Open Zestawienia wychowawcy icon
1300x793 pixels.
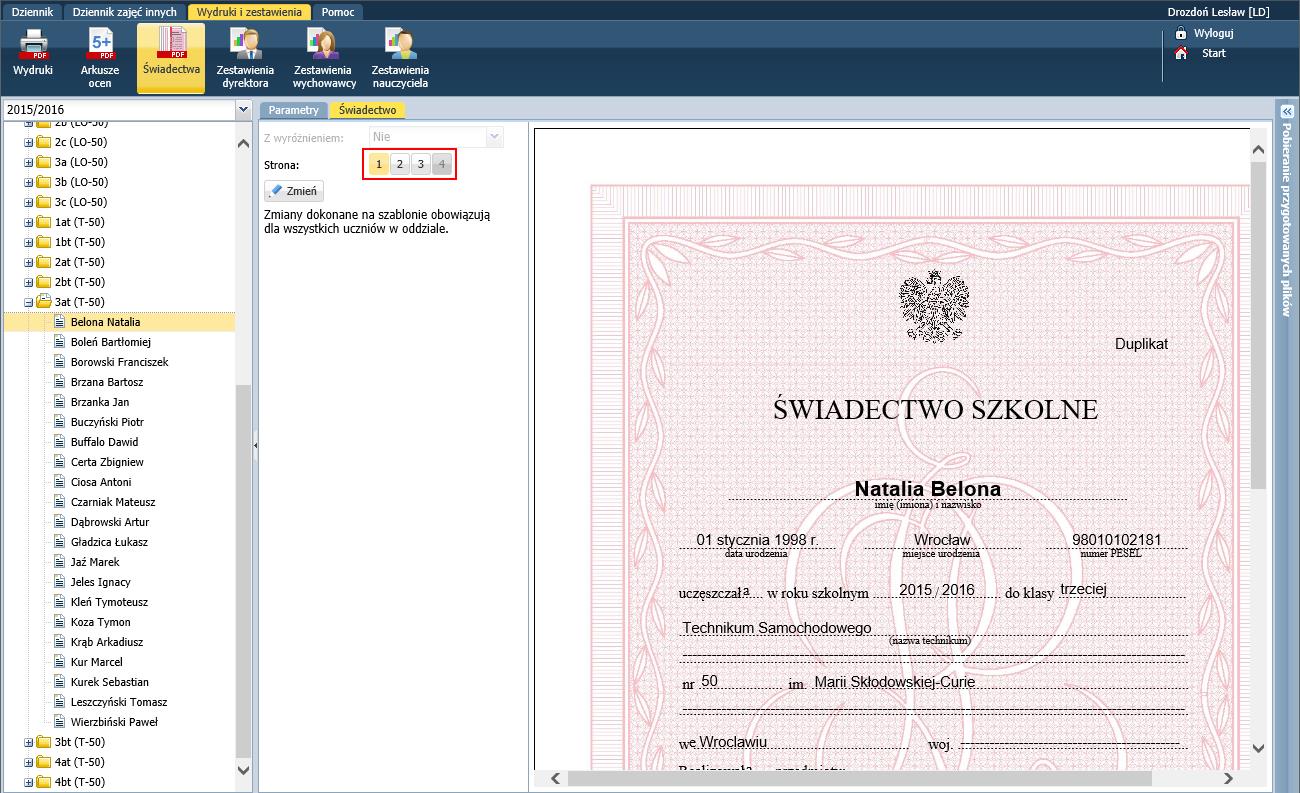(x=324, y=57)
